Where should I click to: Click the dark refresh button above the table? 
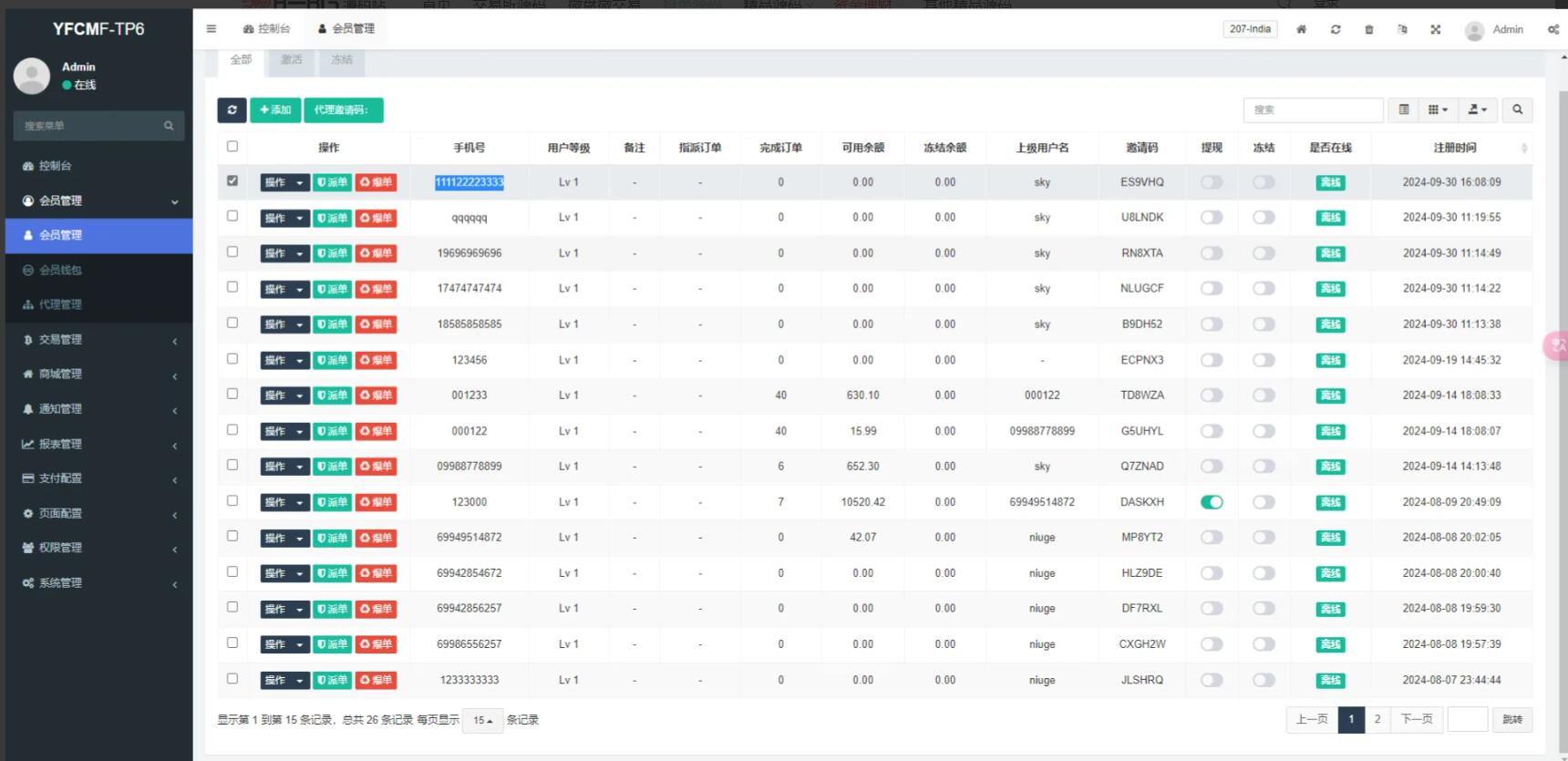(232, 110)
